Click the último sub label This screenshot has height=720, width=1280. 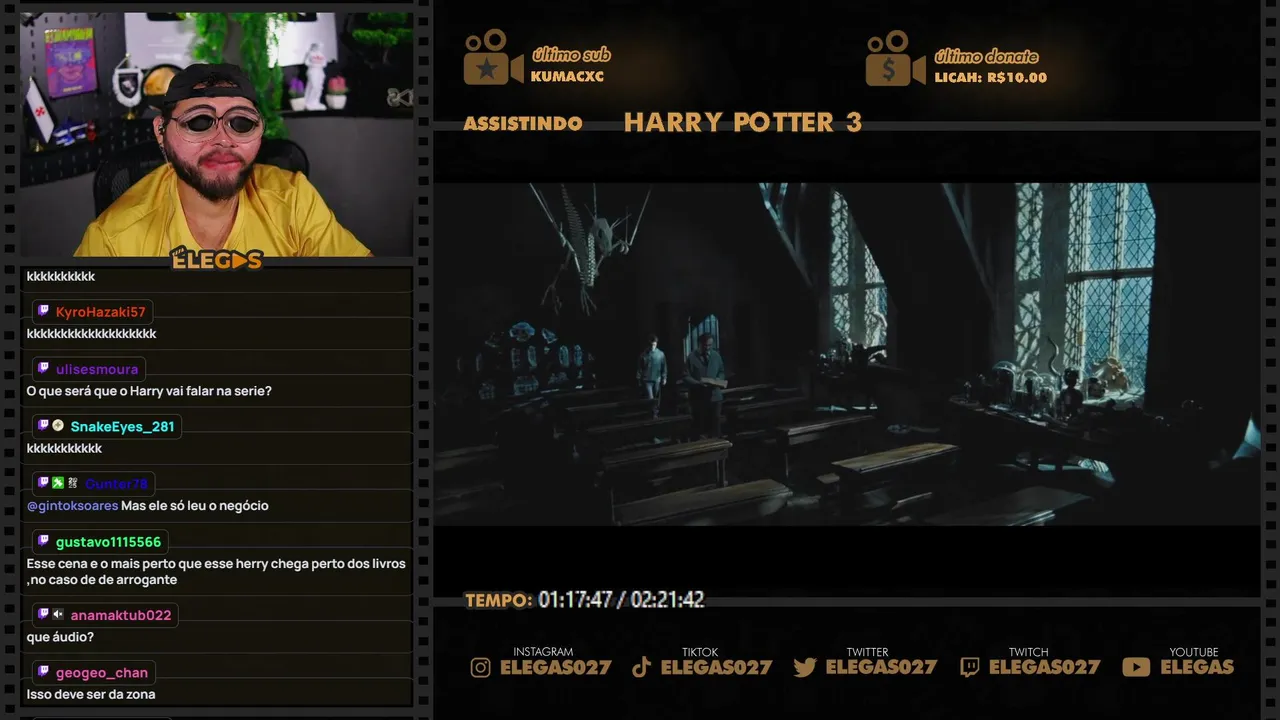tap(571, 55)
